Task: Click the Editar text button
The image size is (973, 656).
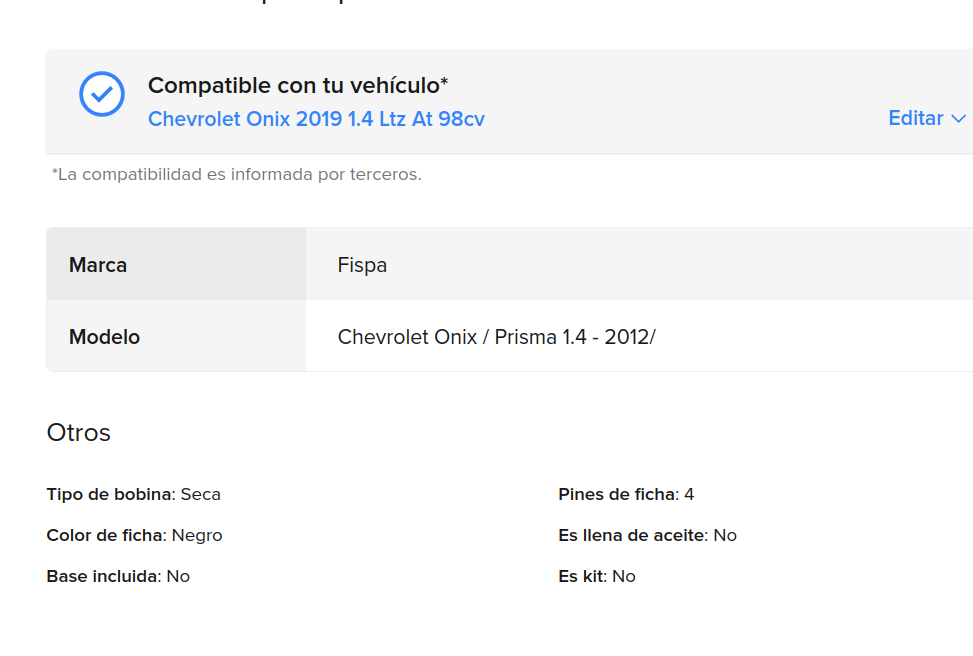Action: pyautogui.click(x=915, y=118)
